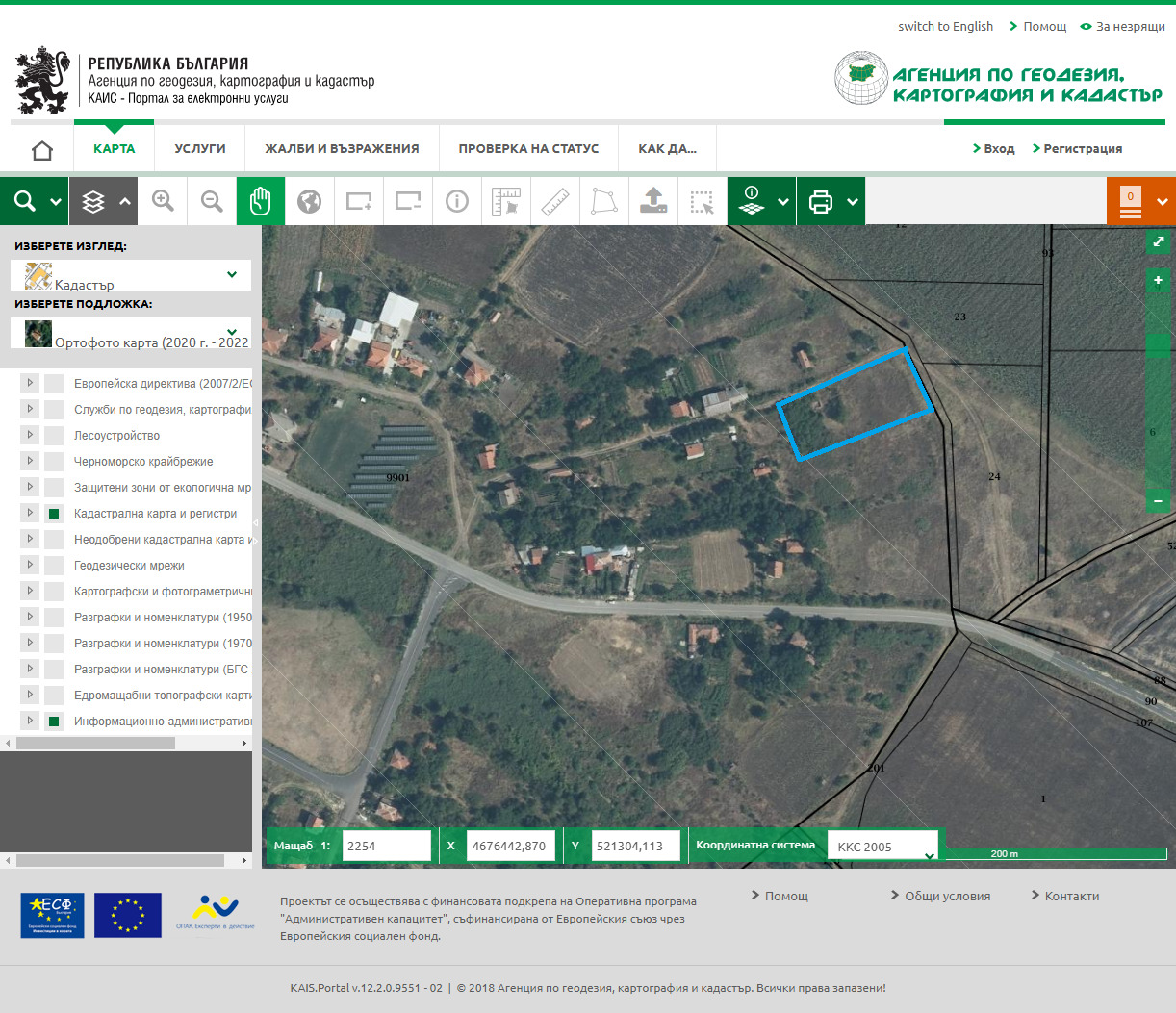Expand the Лесоустройство layer group
Screen dimensions: 1176x1013
pyautogui.click(x=30, y=435)
